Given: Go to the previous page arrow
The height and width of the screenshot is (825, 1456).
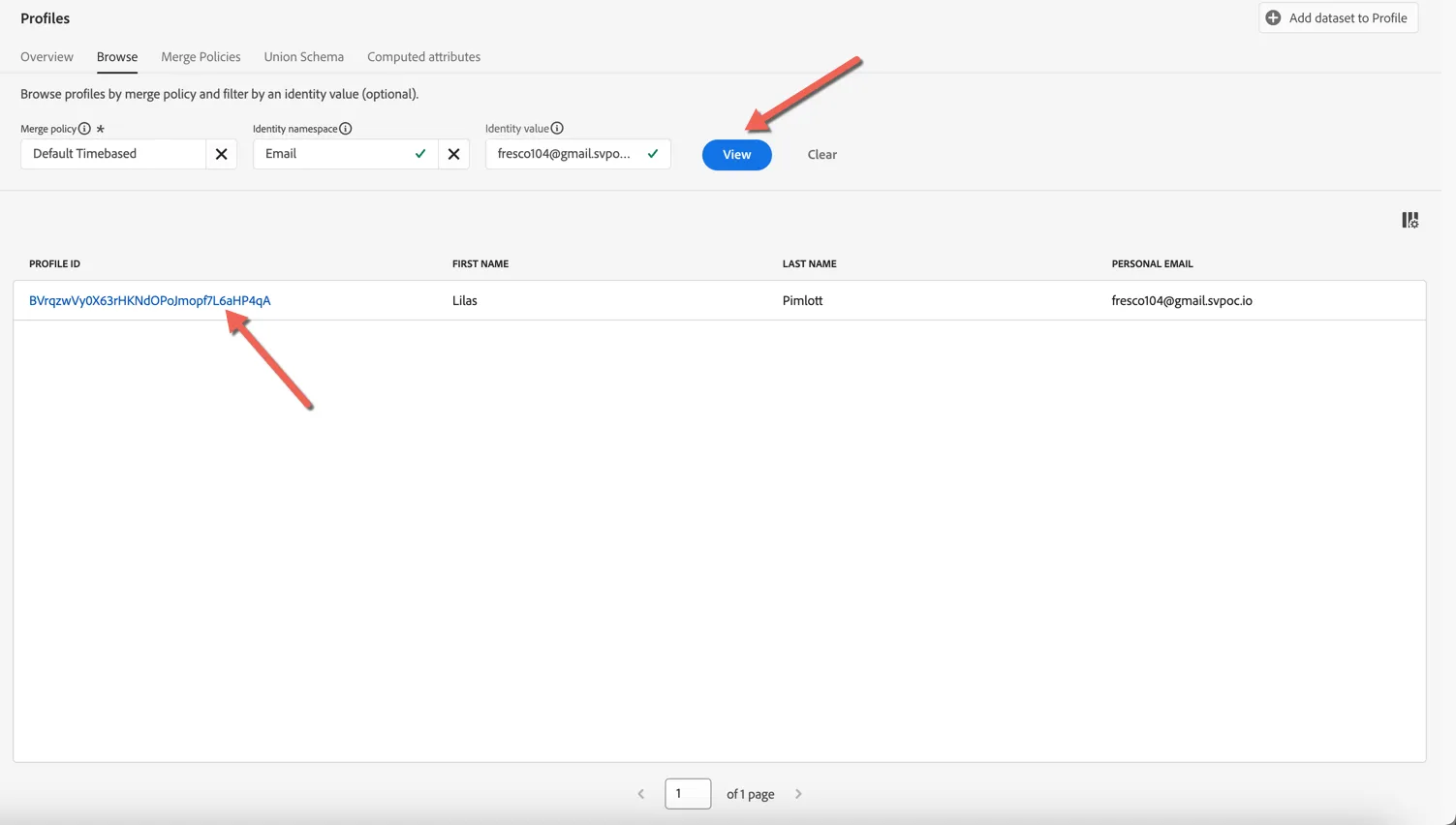Looking at the screenshot, I should (641, 794).
